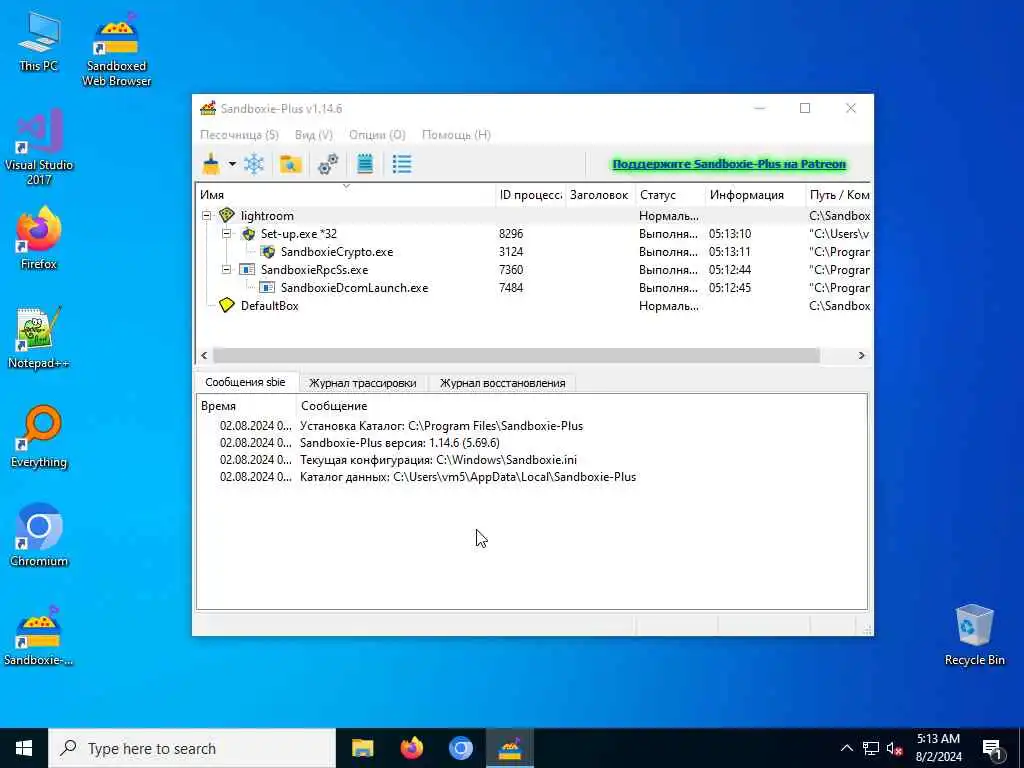This screenshot has height=768, width=1024.
Task: Open the Firefox desktop shortcut
Action: coord(39,238)
